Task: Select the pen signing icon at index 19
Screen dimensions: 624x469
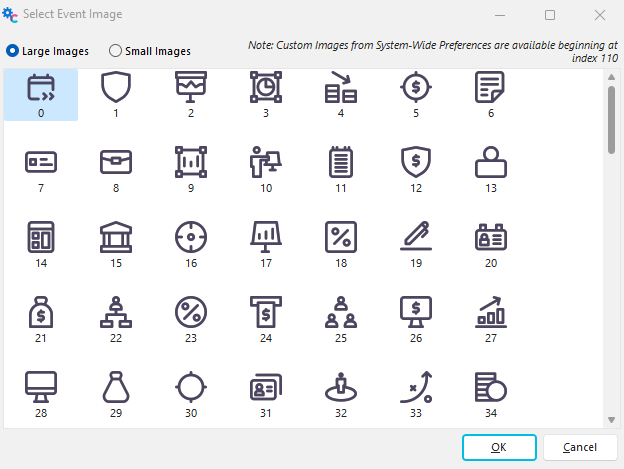Action: point(416,238)
